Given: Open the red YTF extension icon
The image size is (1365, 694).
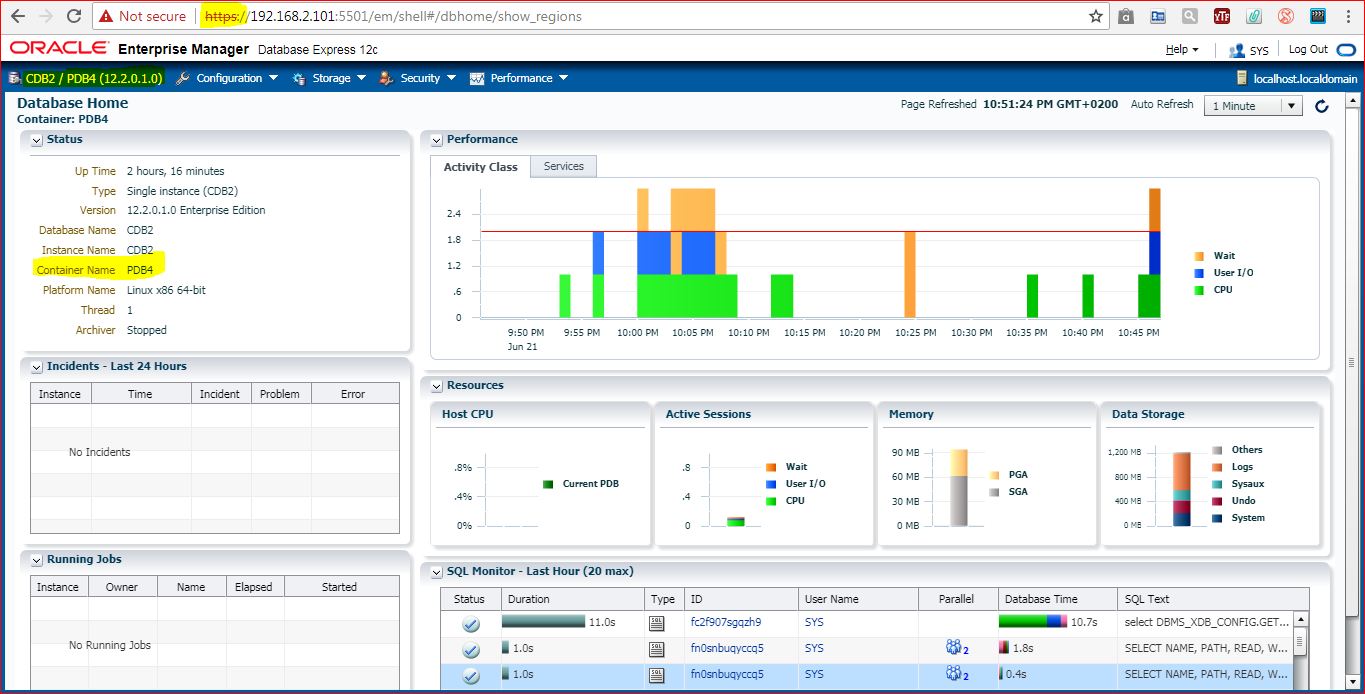Looking at the screenshot, I should tap(1222, 16).
